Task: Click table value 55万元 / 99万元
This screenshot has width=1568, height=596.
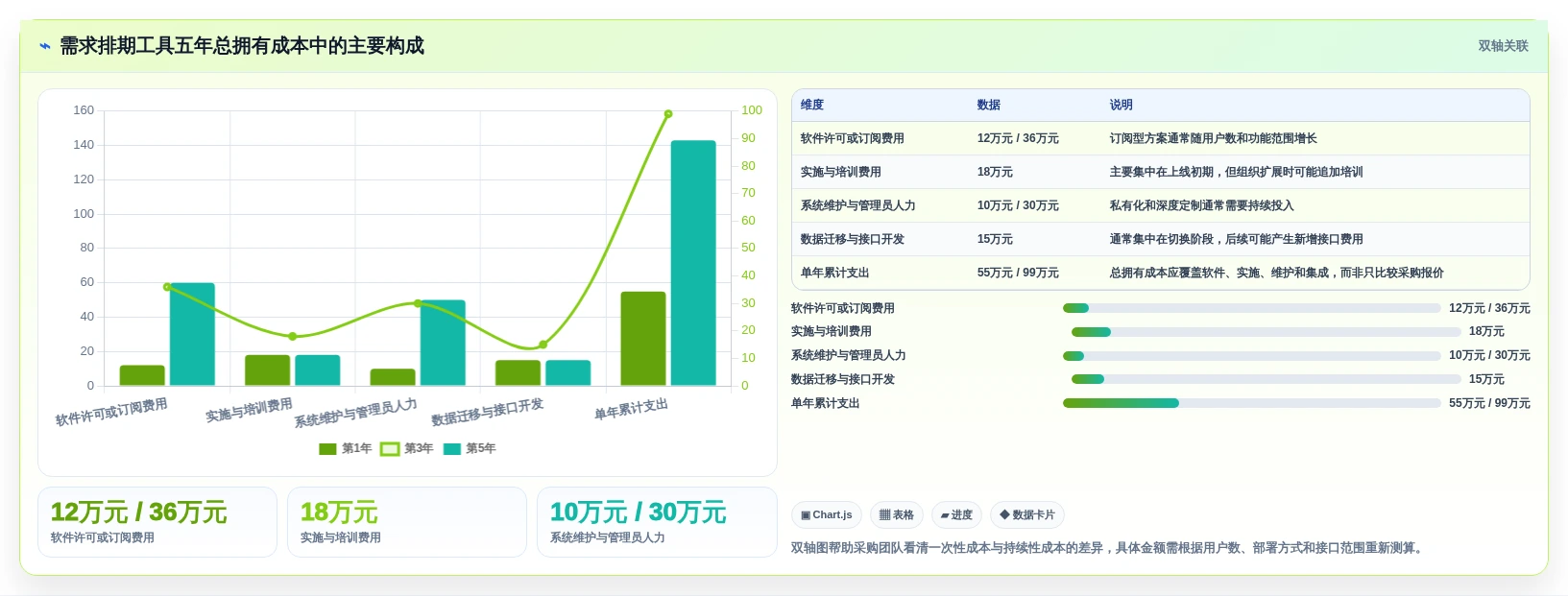Action: coord(1018,273)
